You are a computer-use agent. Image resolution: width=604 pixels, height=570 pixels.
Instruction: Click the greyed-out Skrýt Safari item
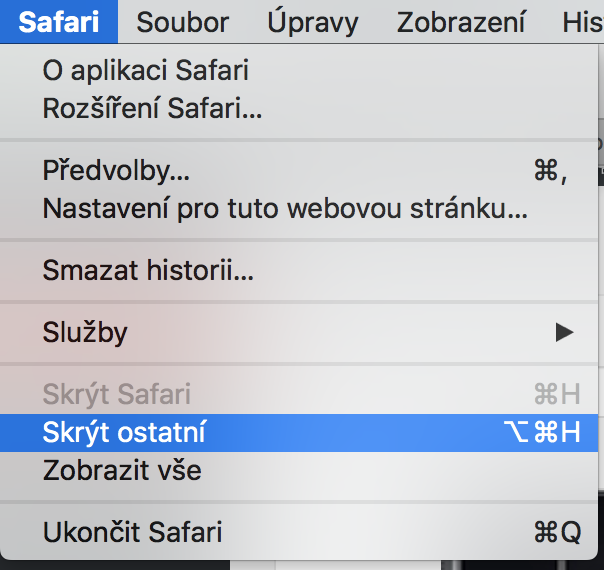[116, 393]
